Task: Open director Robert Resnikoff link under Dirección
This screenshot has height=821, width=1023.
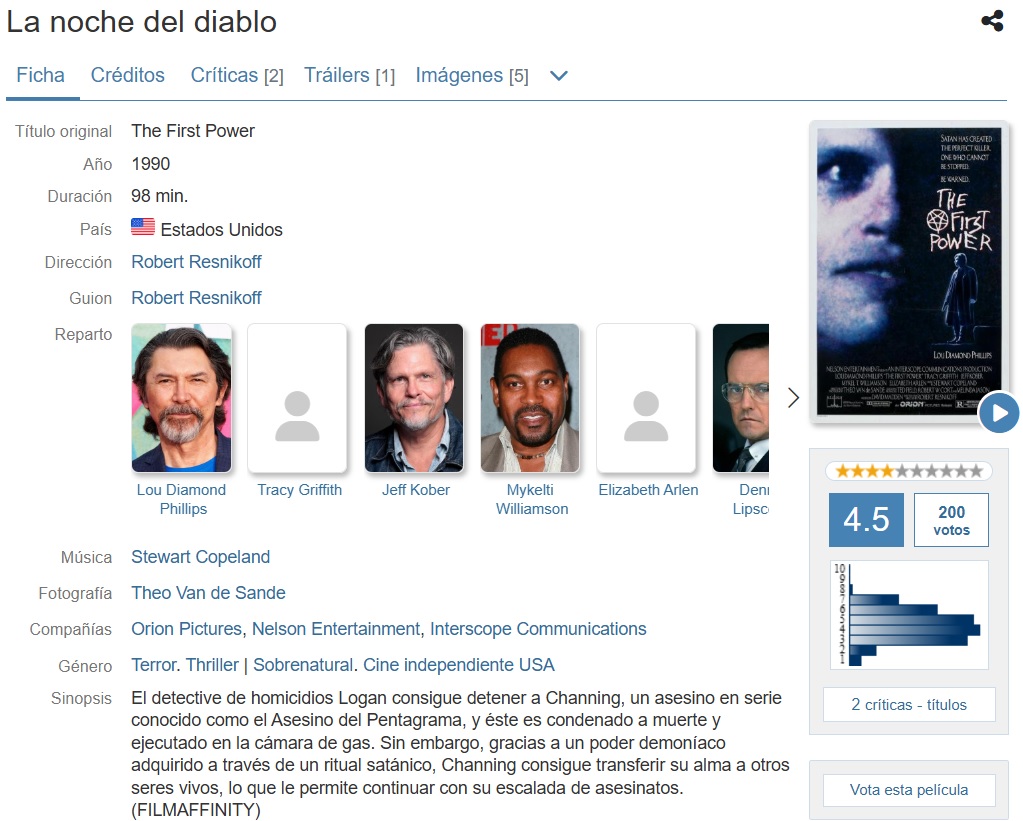Action: tap(196, 262)
